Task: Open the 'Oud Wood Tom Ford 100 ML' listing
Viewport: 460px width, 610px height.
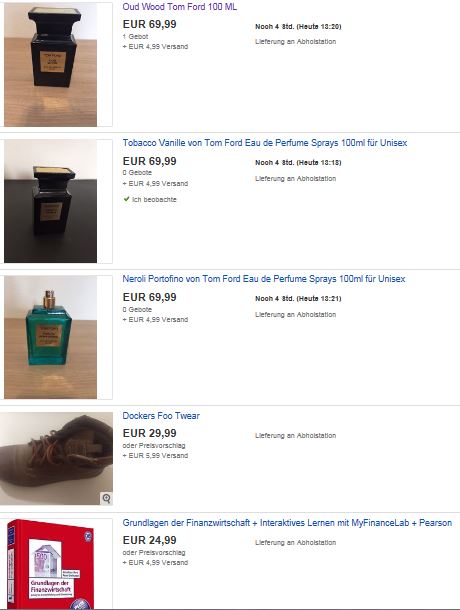Action: coord(179,7)
